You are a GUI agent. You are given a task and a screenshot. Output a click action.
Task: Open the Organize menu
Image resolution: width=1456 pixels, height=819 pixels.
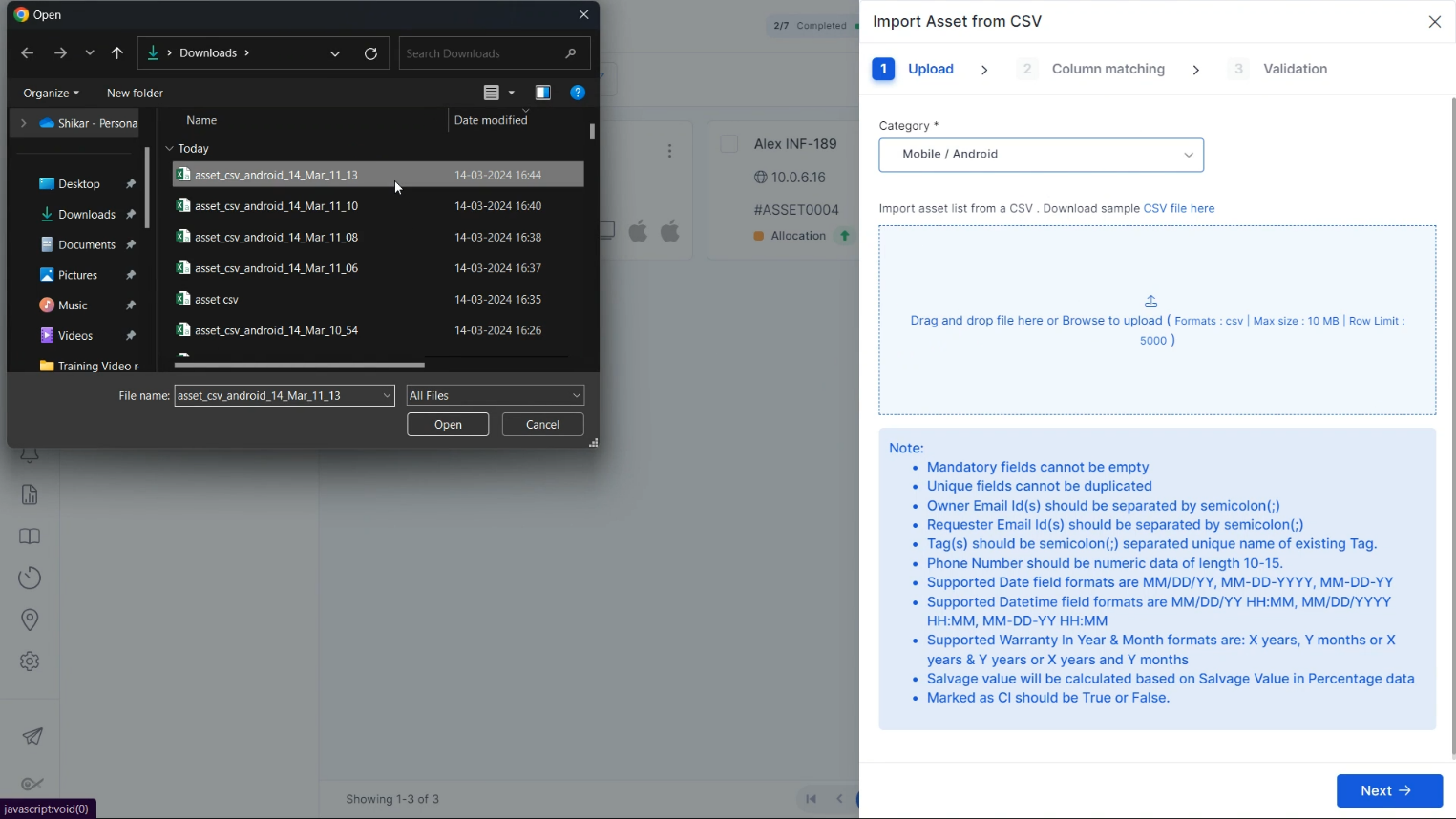coord(51,93)
